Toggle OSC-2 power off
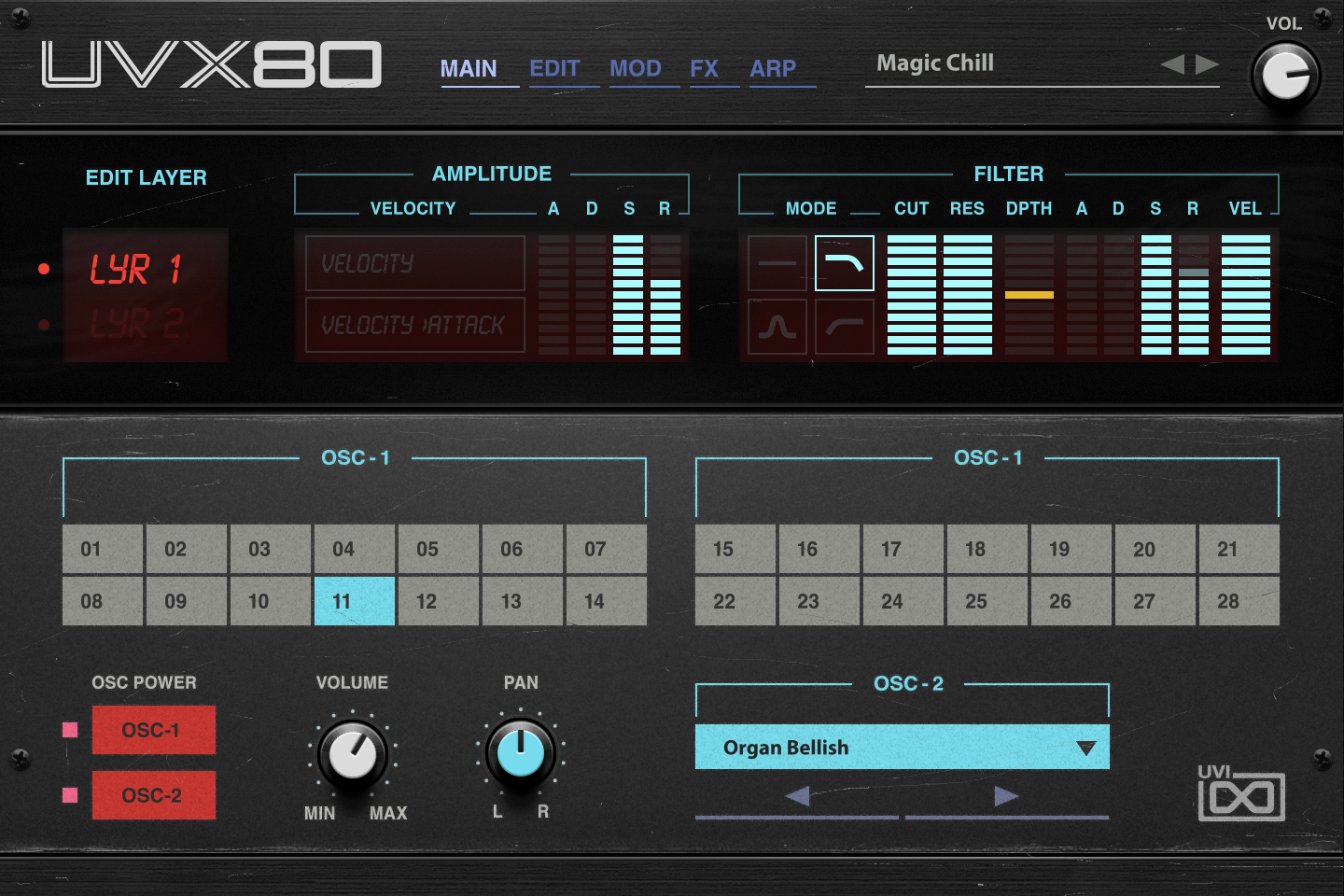1344x896 pixels. (153, 795)
